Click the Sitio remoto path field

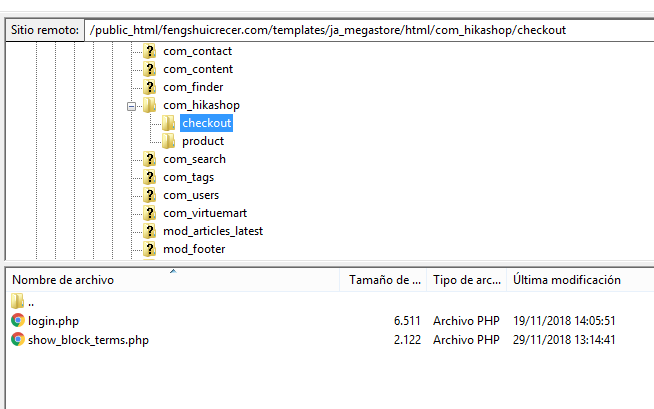click(369, 30)
